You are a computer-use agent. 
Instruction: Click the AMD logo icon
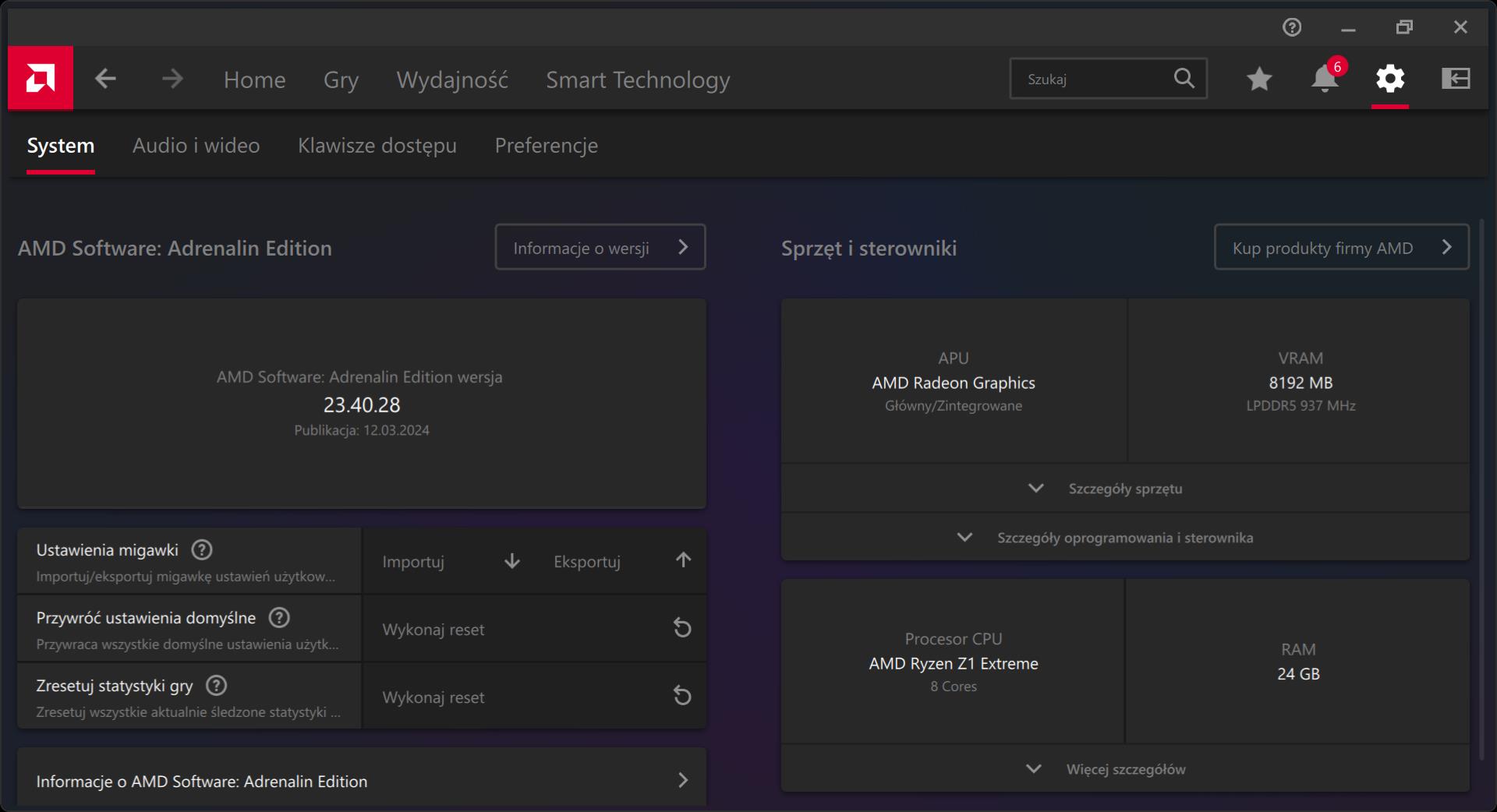41,78
